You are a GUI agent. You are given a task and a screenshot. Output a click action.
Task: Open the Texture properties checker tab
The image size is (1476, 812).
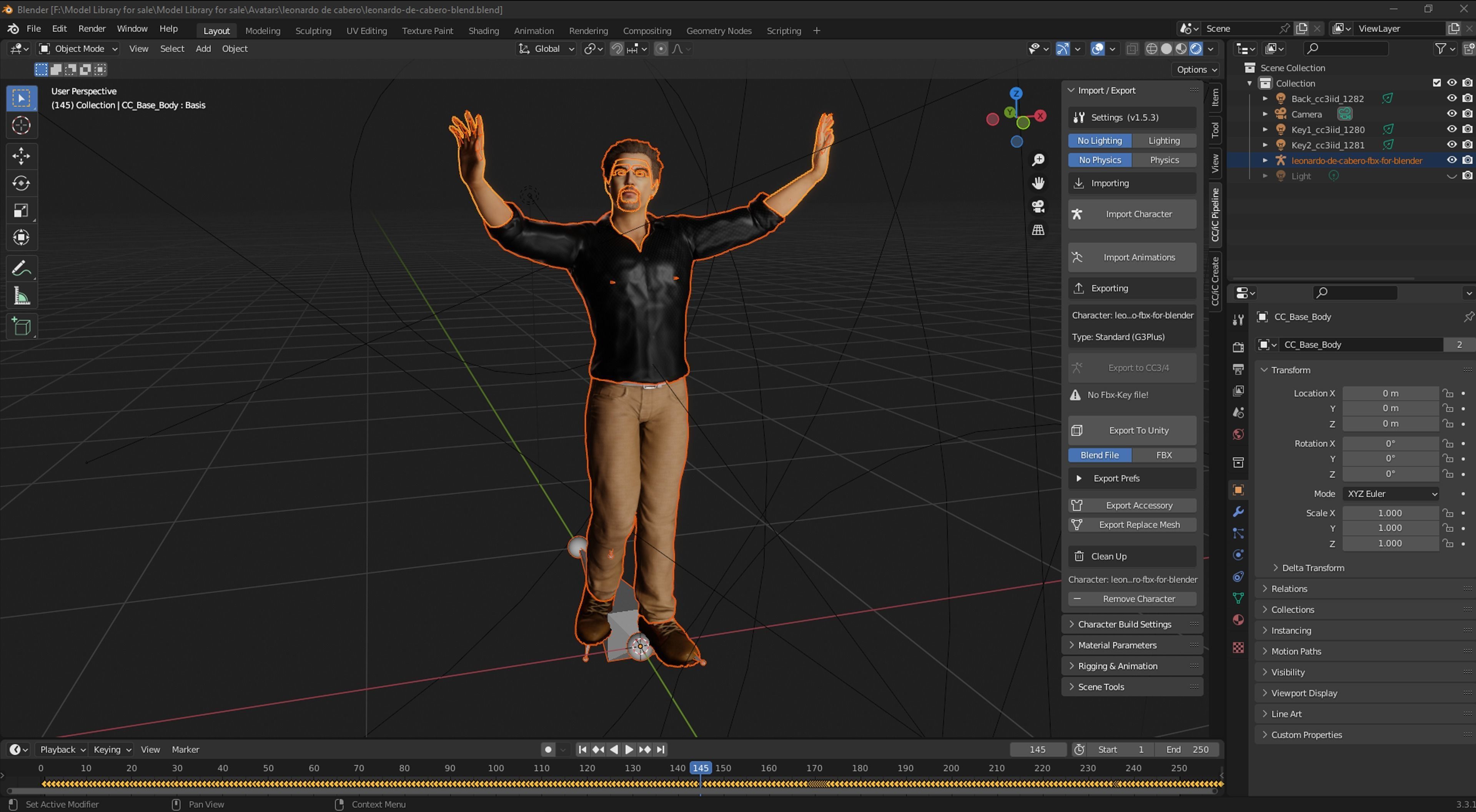coord(1238,647)
